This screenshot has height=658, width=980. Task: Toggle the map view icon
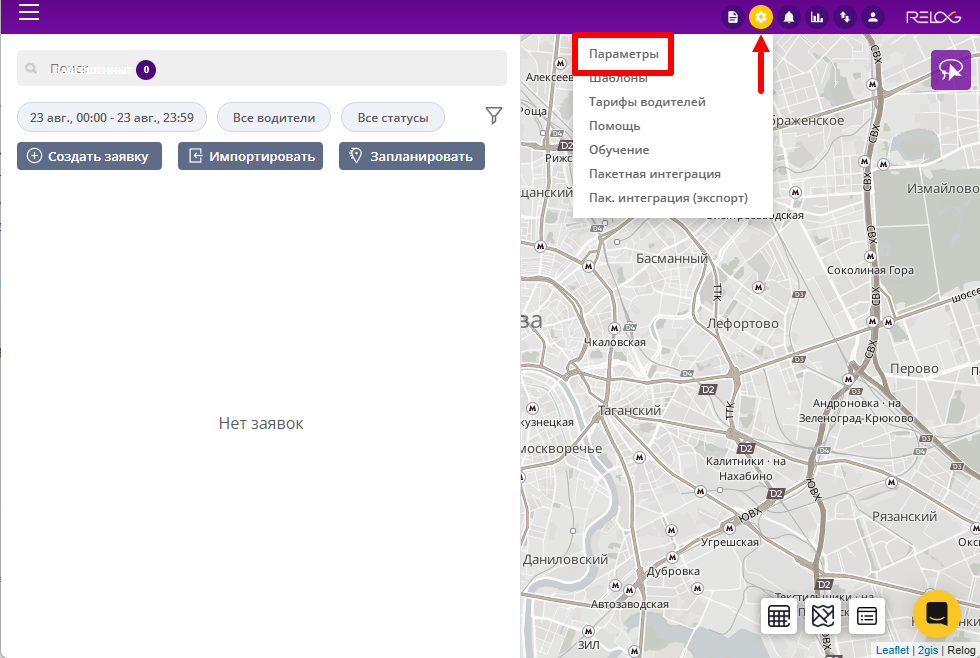[823, 616]
